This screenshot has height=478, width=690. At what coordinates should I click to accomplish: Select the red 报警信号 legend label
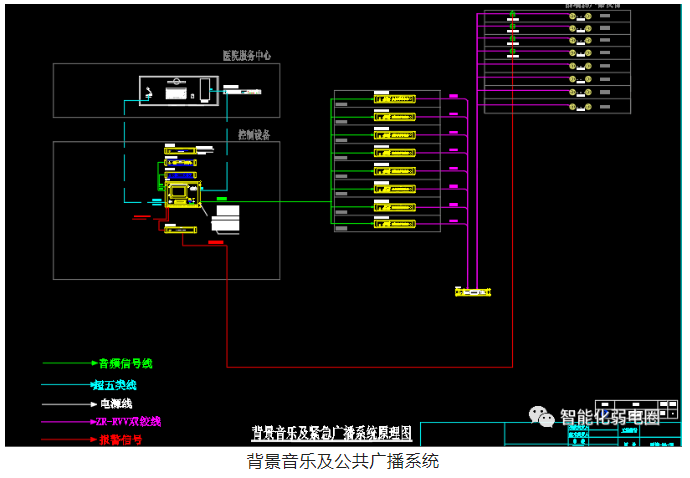coord(120,439)
